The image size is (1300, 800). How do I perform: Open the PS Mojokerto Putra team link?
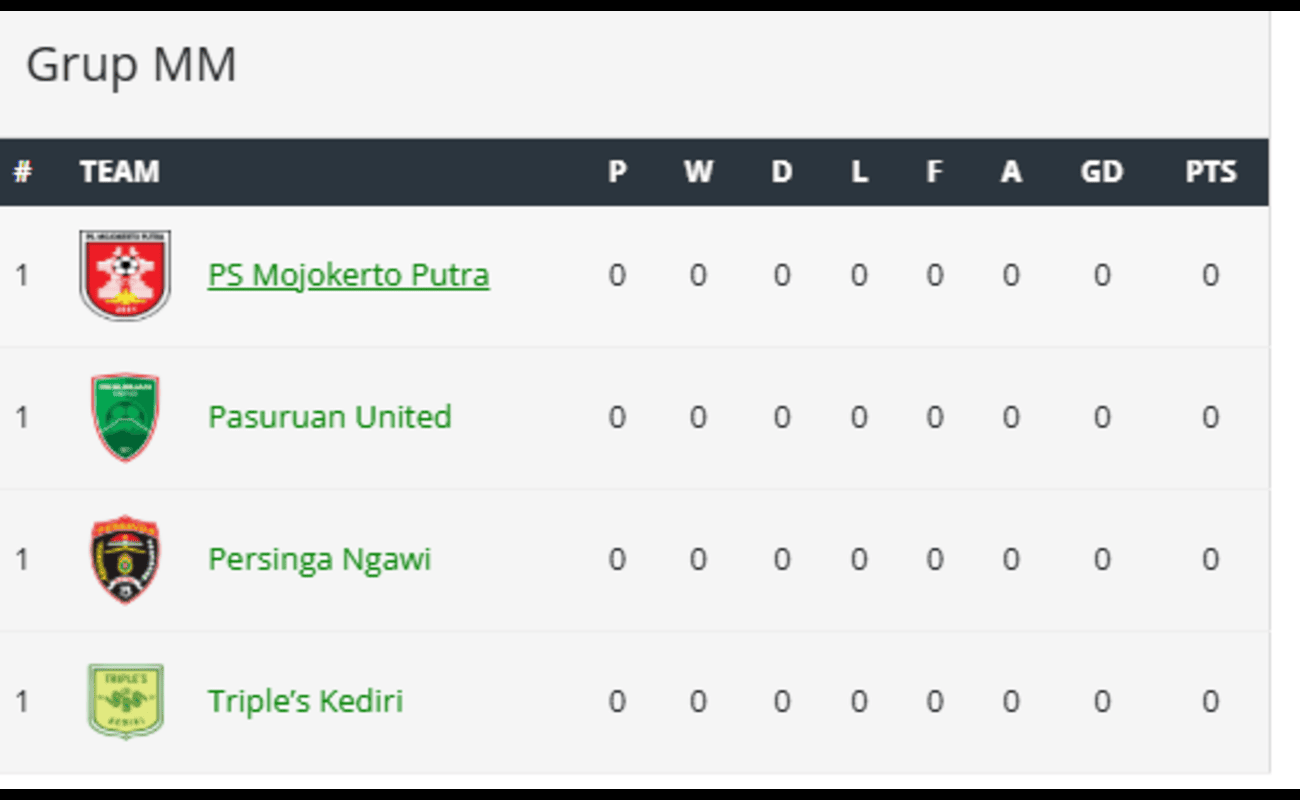[x=348, y=275]
